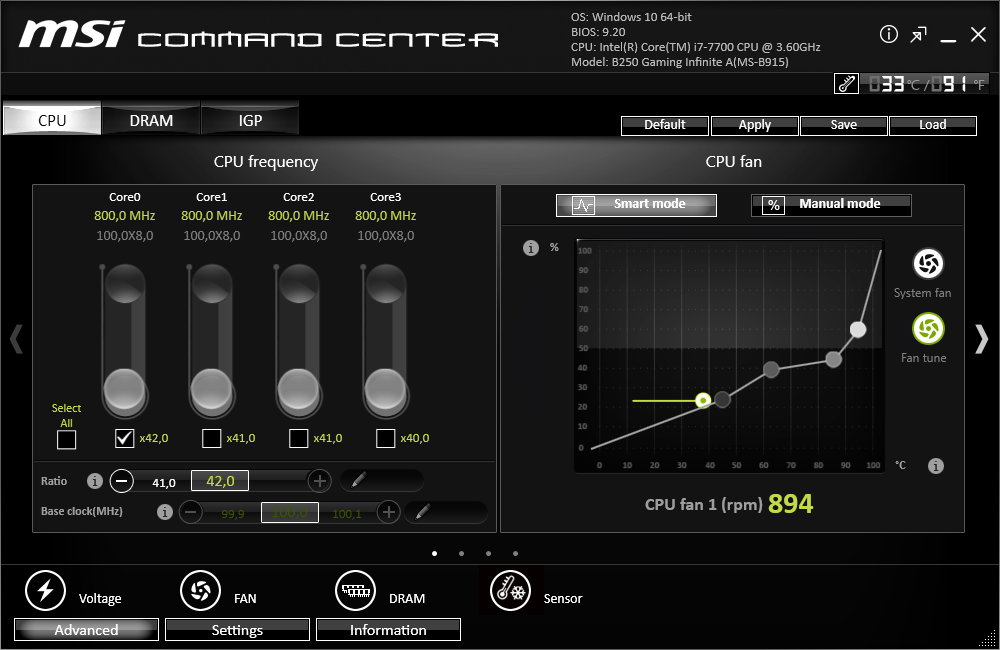Select fourth page indicator dot
This screenshot has height=650, width=1000.
[x=515, y=553]
